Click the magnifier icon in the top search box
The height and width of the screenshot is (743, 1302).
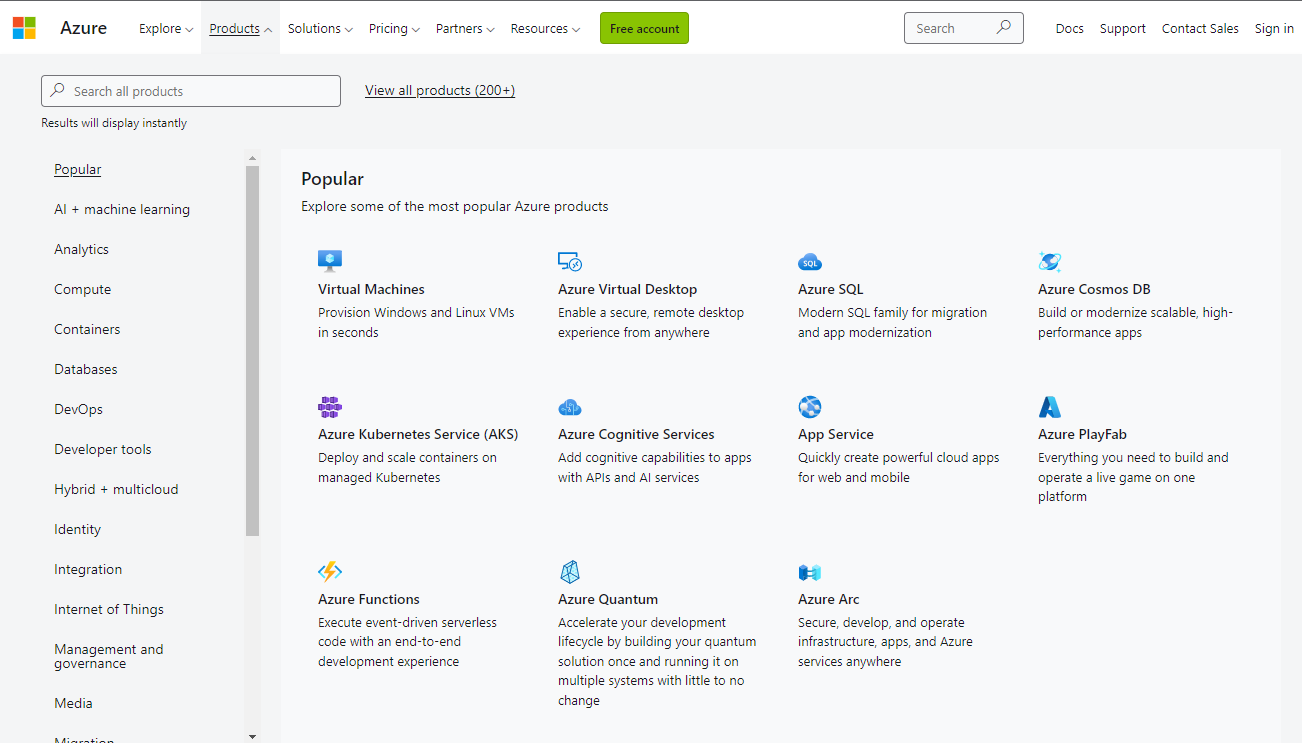[1004, 28]
